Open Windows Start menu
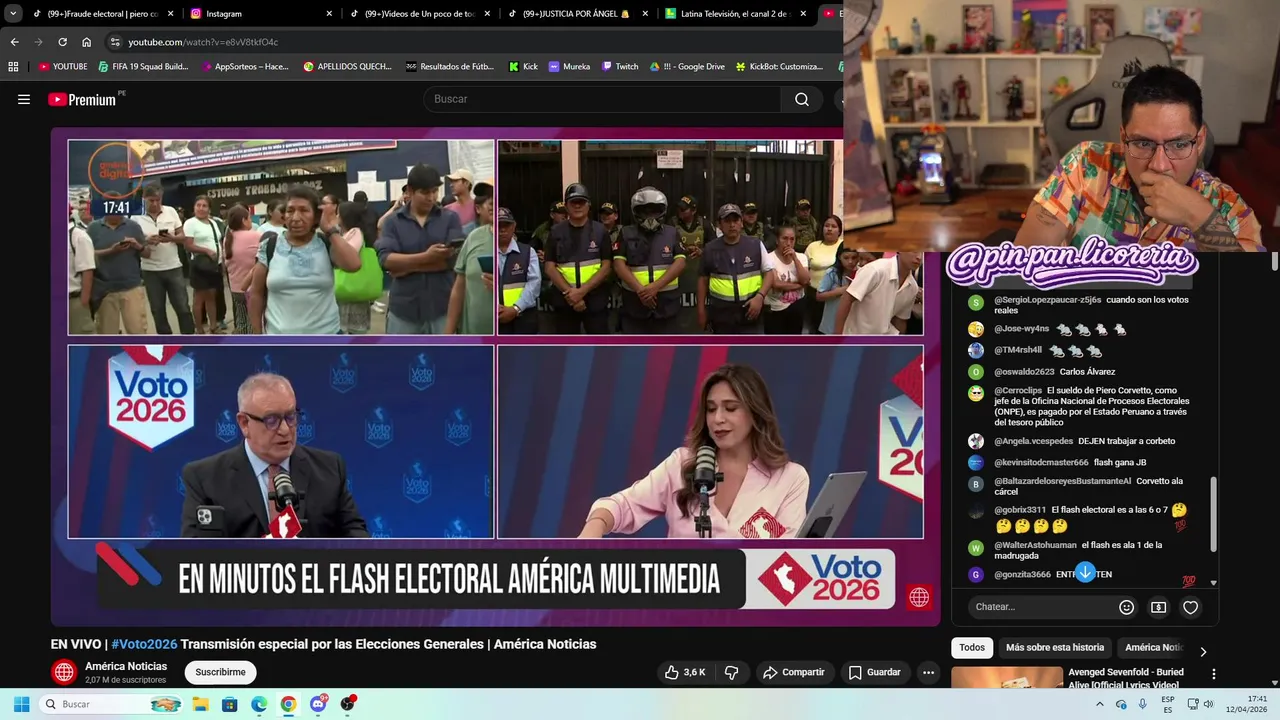Viewport: 1280px width, 720px height. [21, 704]
